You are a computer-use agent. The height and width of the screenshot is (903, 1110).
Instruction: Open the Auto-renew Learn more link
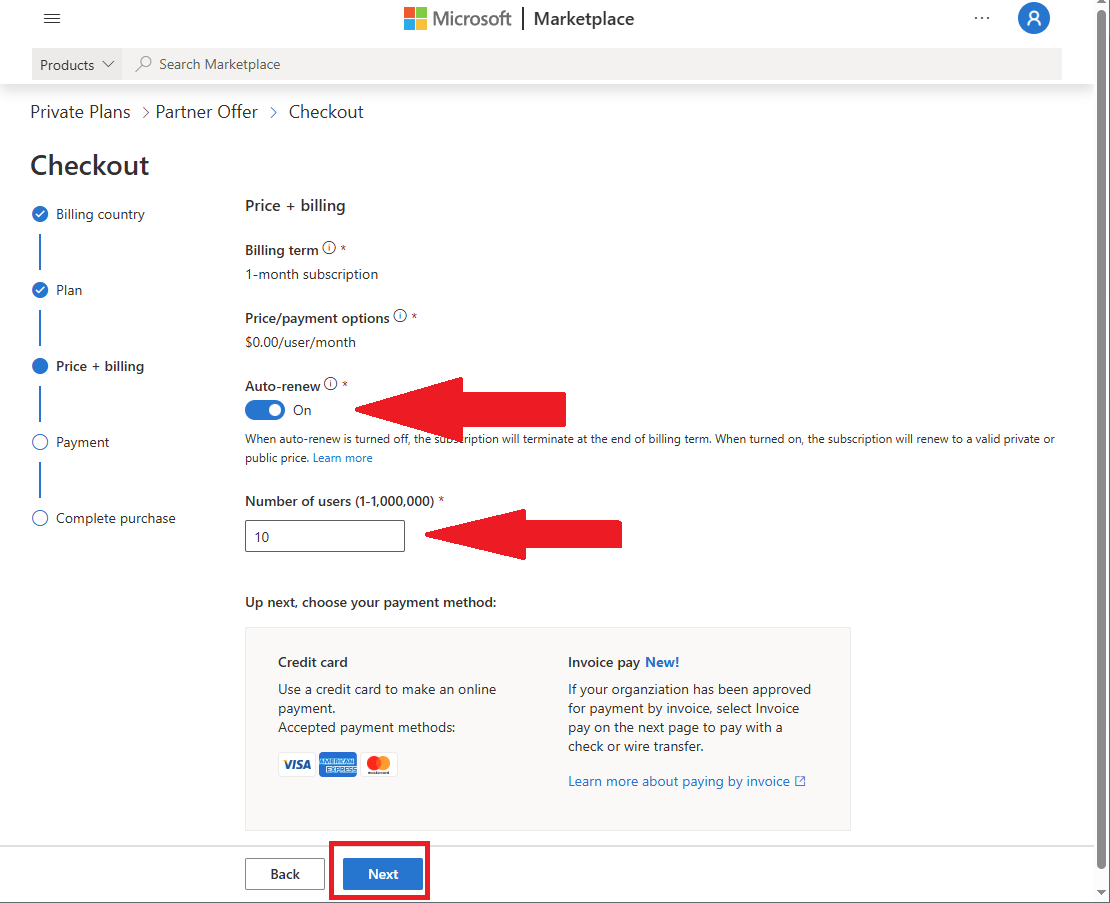343,458
